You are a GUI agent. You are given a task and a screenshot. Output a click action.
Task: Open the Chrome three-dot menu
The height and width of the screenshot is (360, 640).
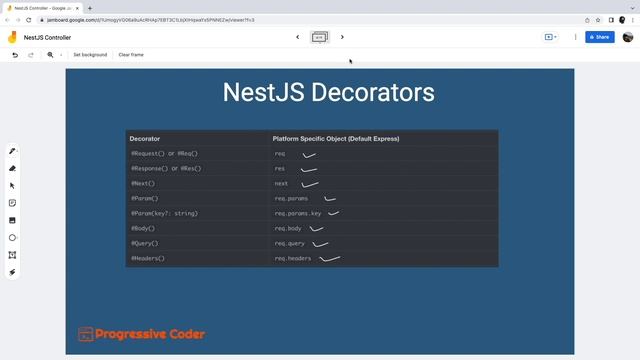pos(633,20)
